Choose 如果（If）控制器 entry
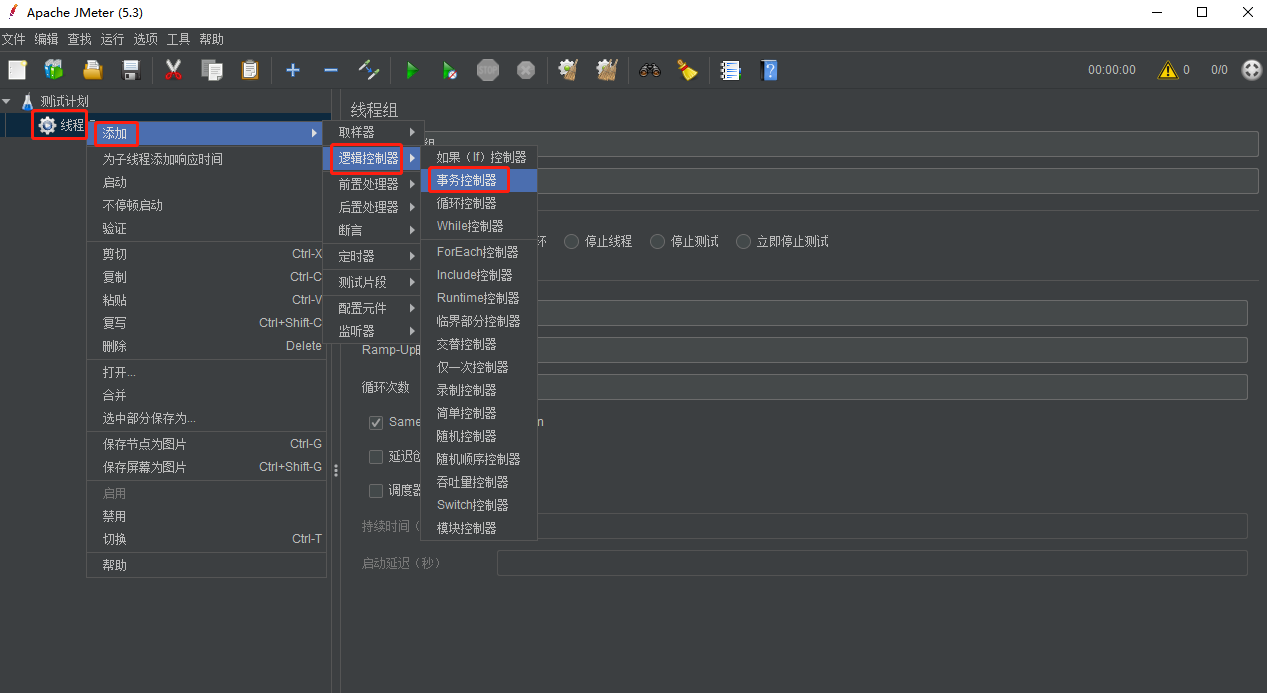Screen dimensions: 1267x693 479,157
